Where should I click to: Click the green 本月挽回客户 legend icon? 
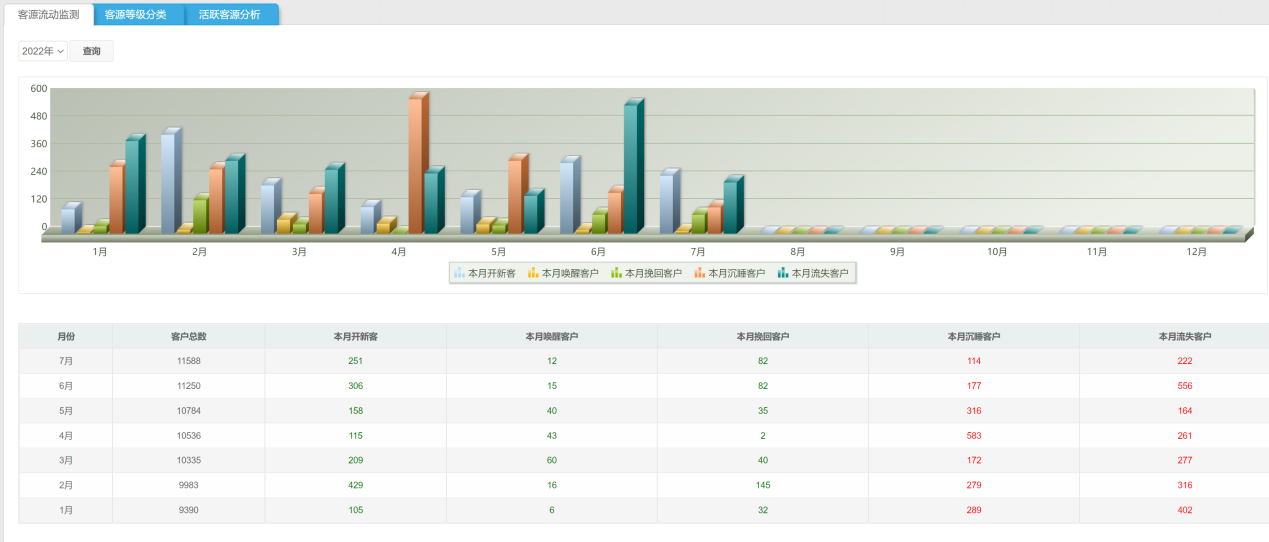click(x=616, y=273)
